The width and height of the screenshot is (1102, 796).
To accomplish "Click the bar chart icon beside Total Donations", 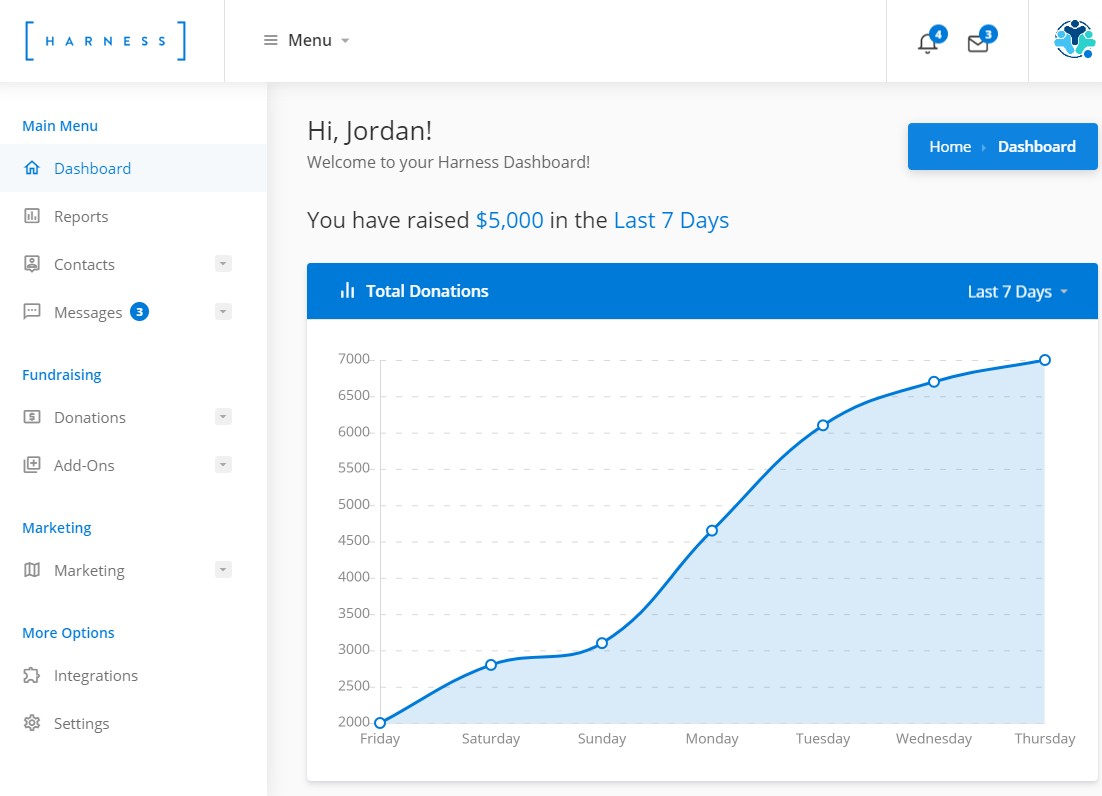I will [345, 290].
